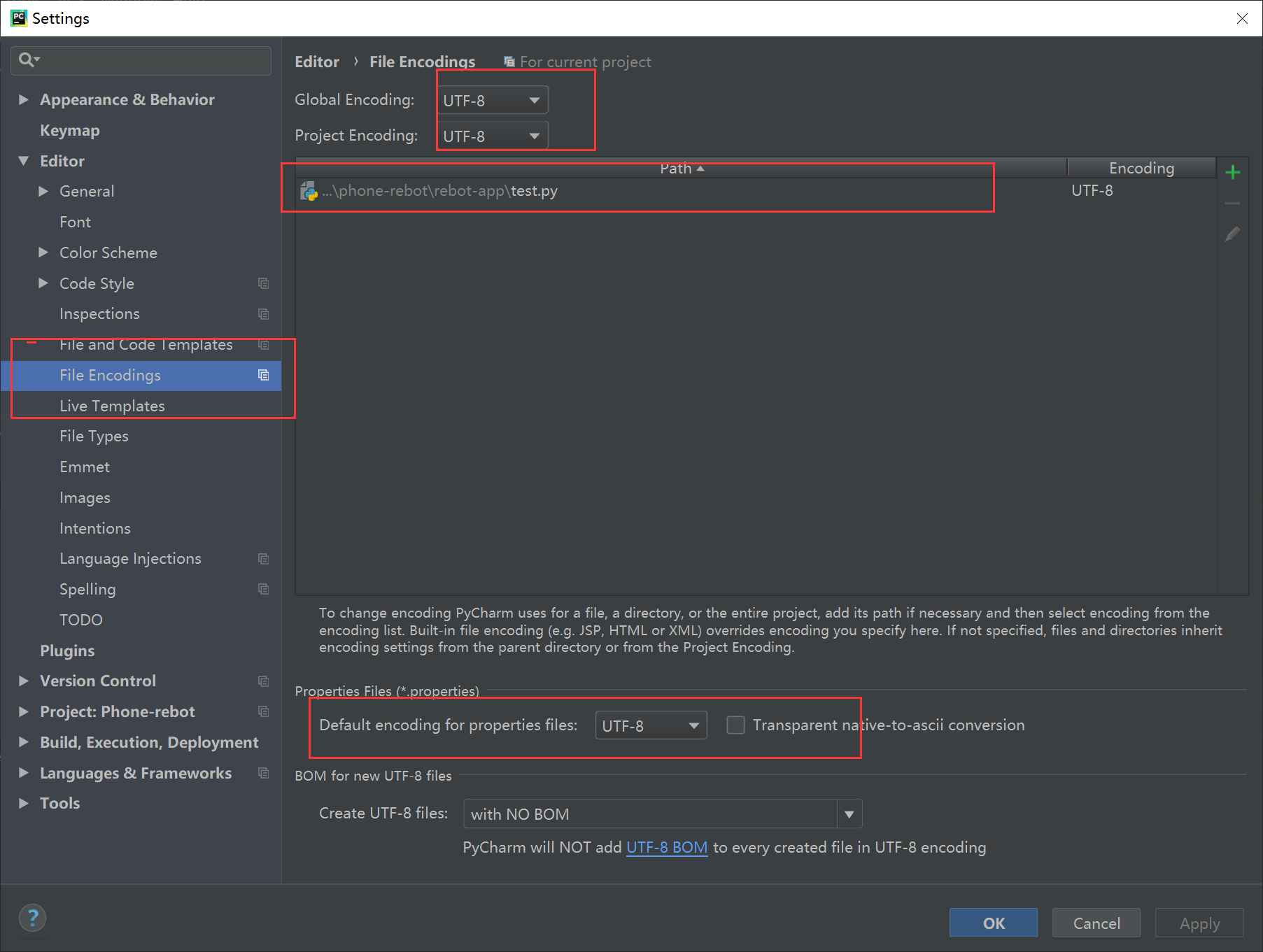Expand the Appearance & Behavior section
This screenshot has height=952, width=1263.
click(x=24, y=100)
